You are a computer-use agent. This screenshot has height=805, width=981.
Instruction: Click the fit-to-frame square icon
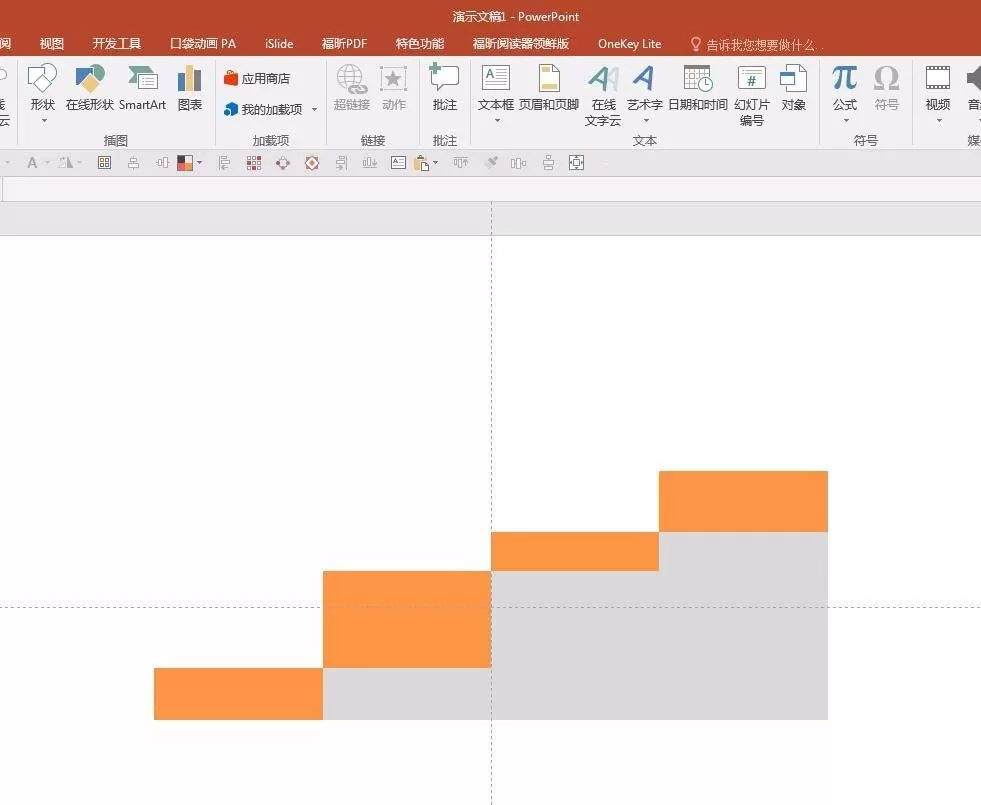(576, 163)
